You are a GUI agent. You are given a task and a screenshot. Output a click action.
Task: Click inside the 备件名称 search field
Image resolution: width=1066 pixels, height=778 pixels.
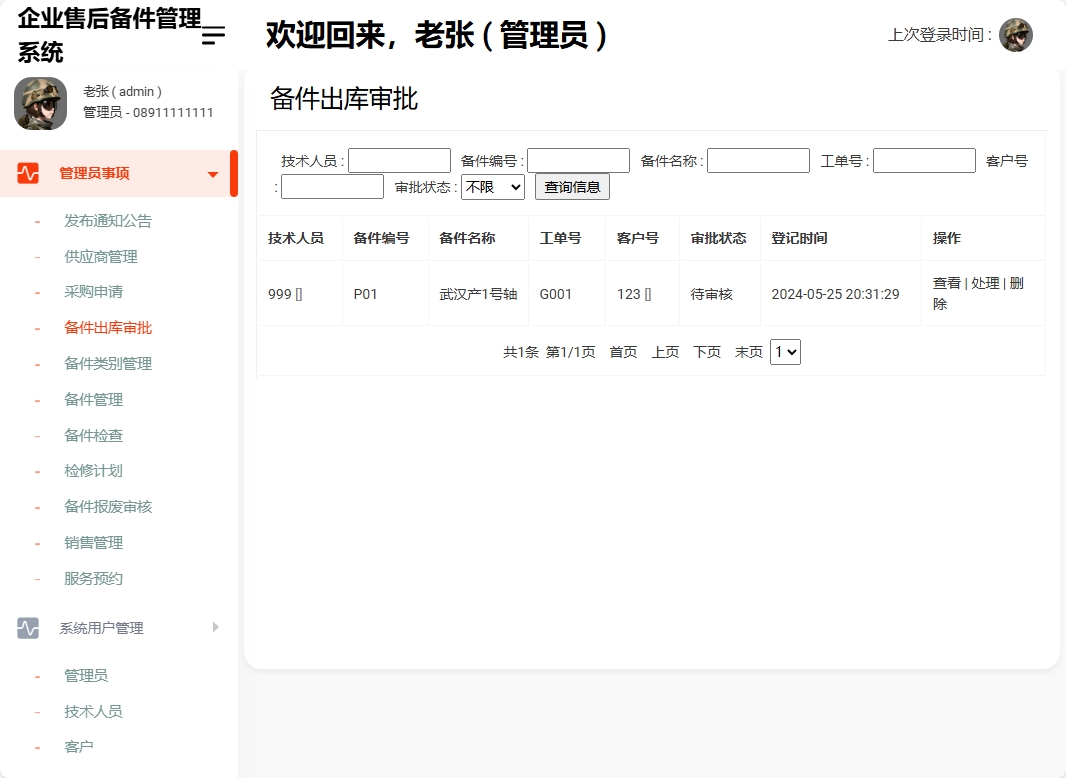pyautogui.click(x=758, y=160)
